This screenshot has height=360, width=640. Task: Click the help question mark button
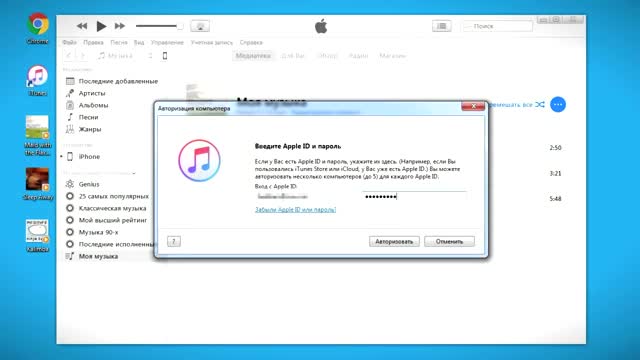174,241
